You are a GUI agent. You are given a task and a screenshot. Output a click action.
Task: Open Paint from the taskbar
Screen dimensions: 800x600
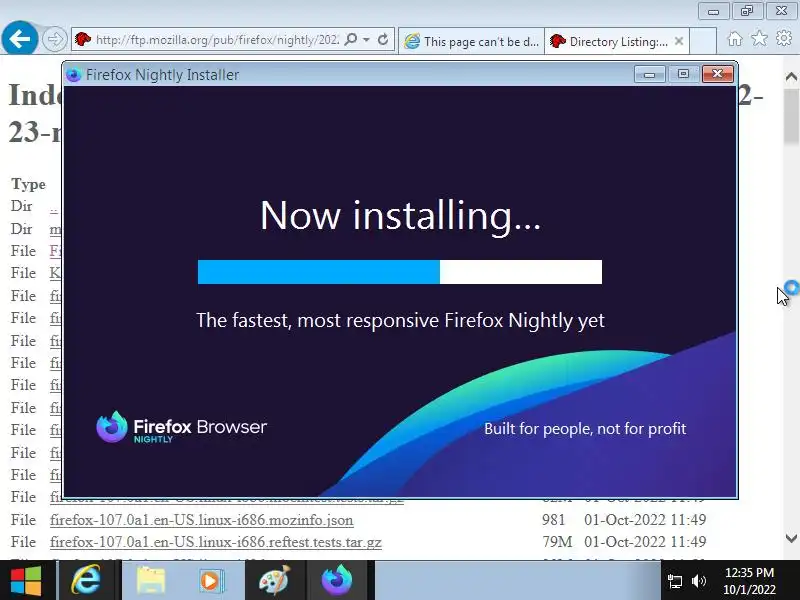coord(274,580)
